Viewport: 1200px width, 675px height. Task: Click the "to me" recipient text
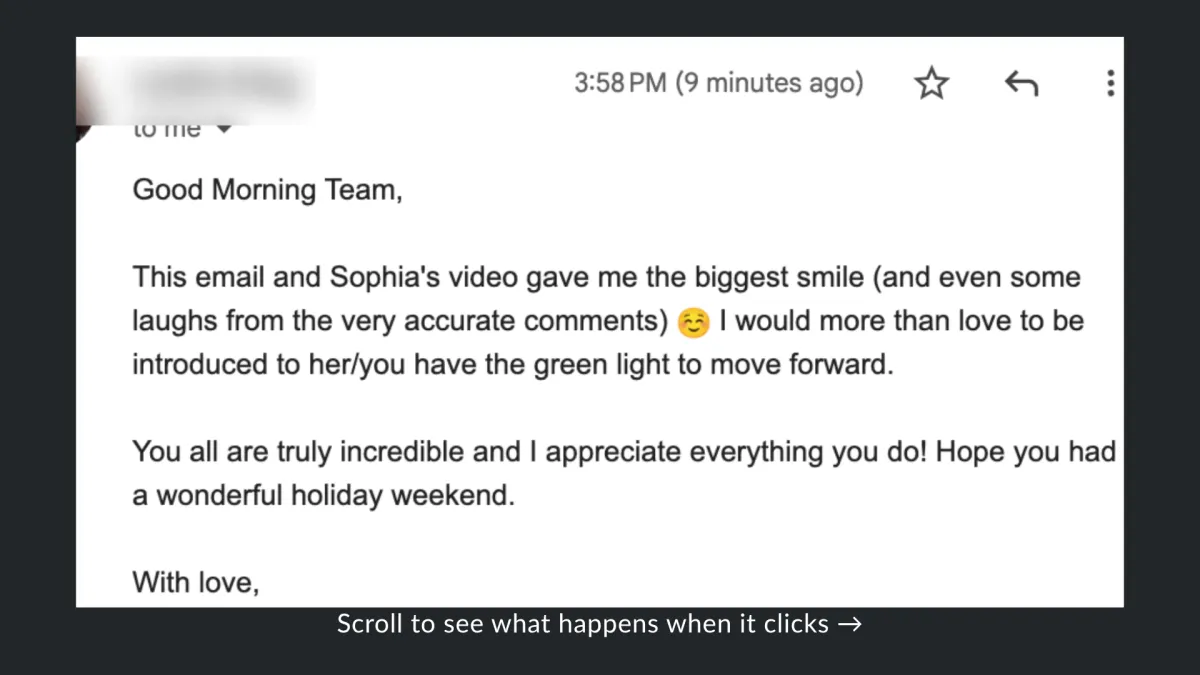pos(167,129)
